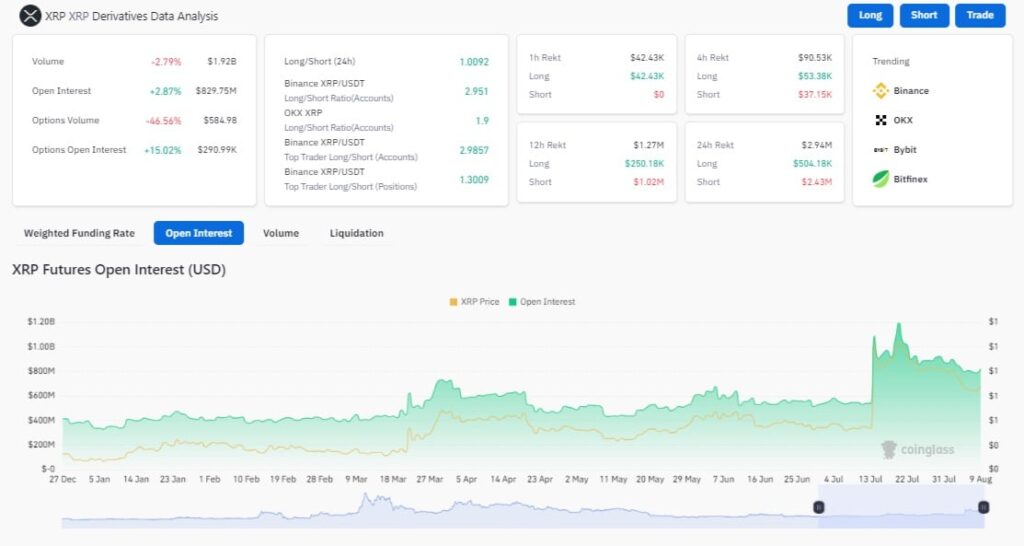1024x546 pixels.
Task: Click the Trade button
Action: click(x=980, y=16)
